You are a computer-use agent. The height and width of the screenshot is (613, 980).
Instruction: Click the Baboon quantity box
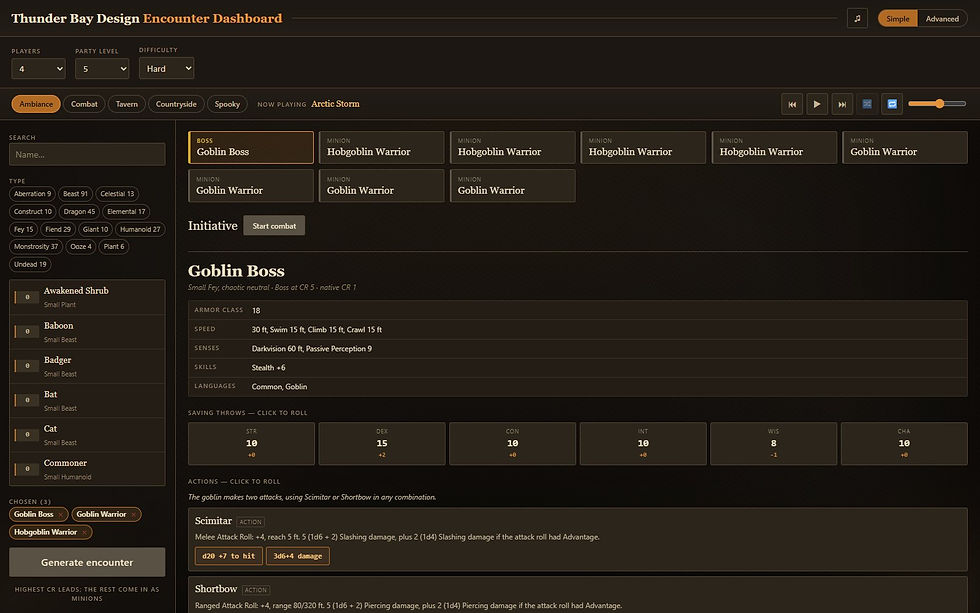click(x=27, y=332)
